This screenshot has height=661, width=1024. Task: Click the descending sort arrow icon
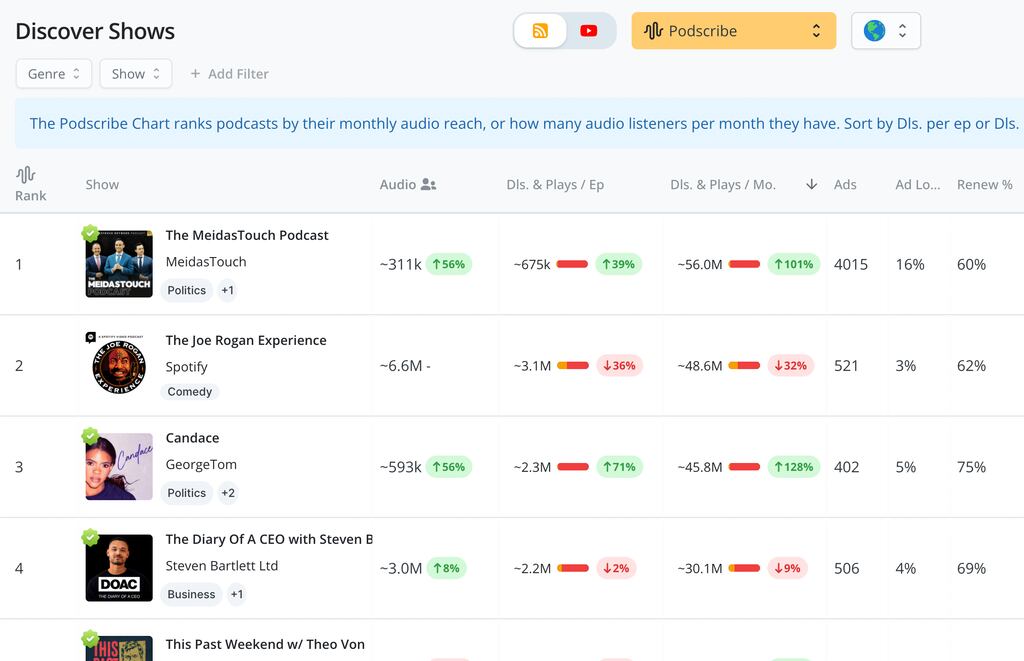[811, 185]
